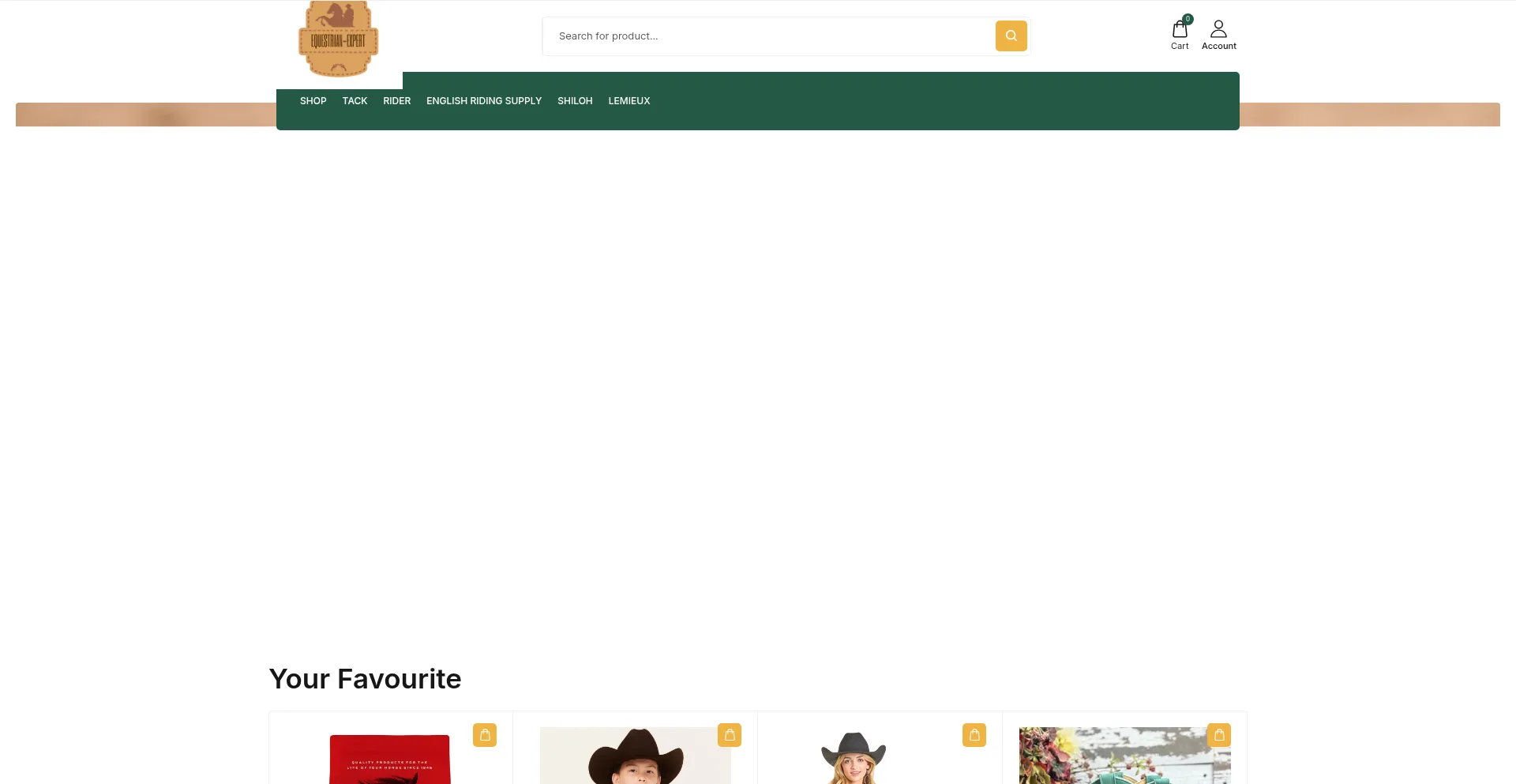Image resolution: width=1516 pixels, height=784 pixels.
Task: Open the shopping cart icon
Action: (x=1179, y=31)
